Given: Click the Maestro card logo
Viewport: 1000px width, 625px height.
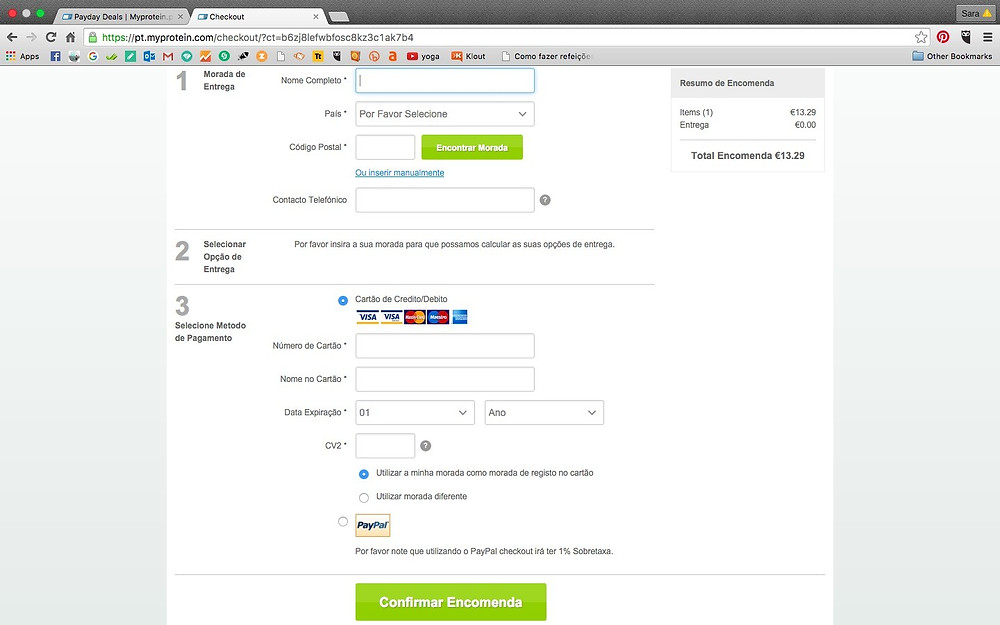Looking at the screenshot, I should [x=438, y=317].
